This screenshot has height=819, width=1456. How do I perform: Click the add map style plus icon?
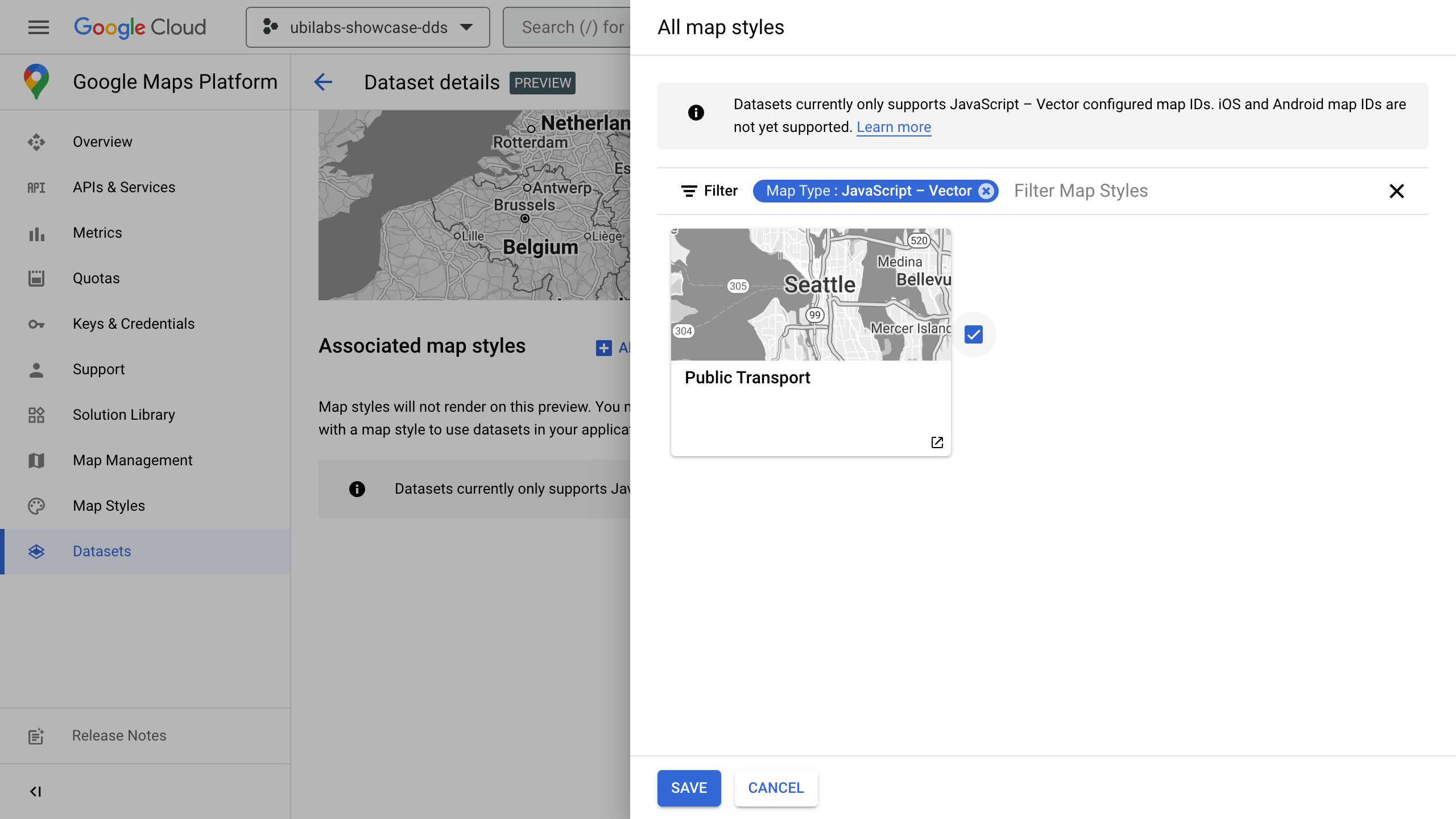pyautogui.click(x=603, y=348)
